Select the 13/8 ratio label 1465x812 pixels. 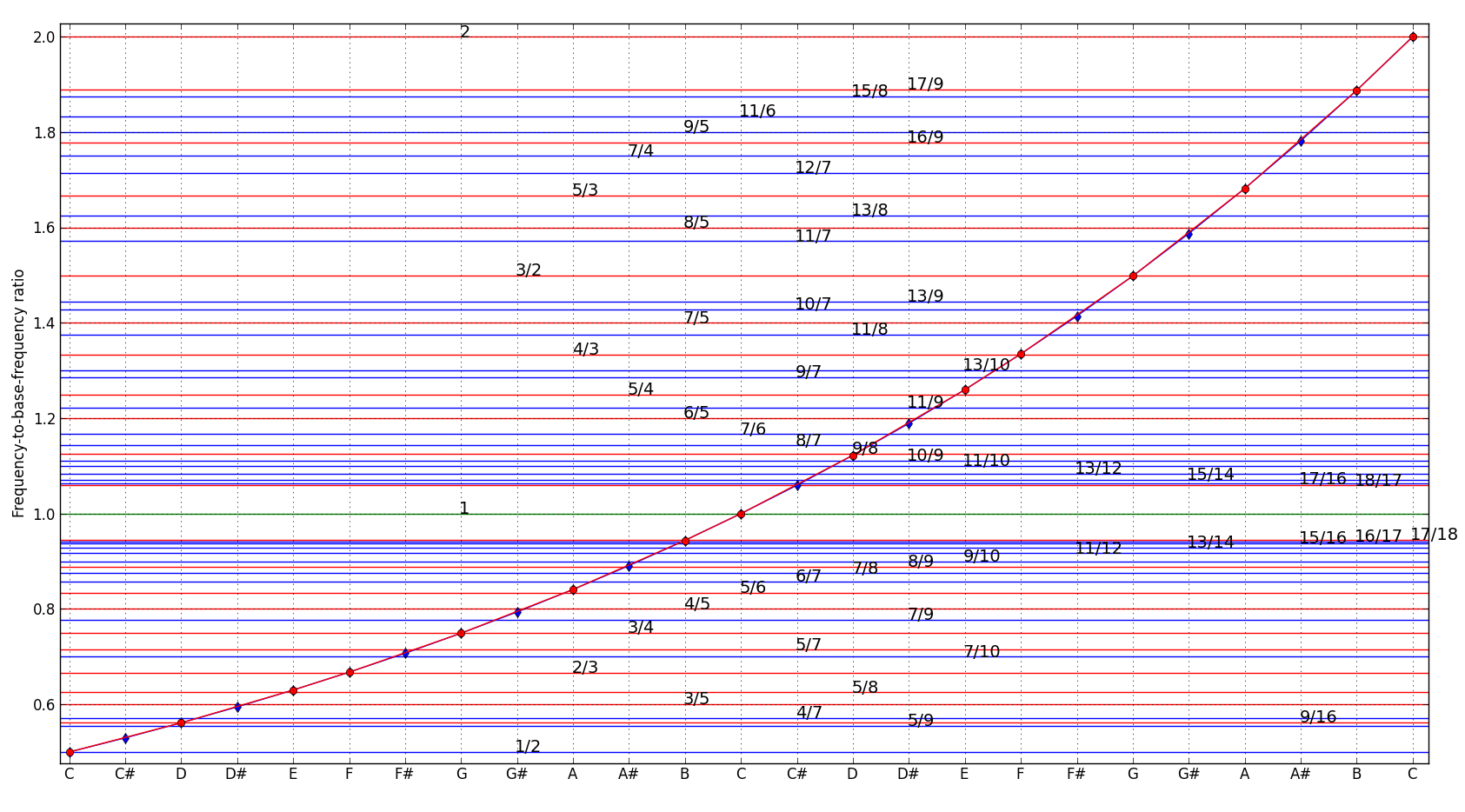[x=869, y=210]
